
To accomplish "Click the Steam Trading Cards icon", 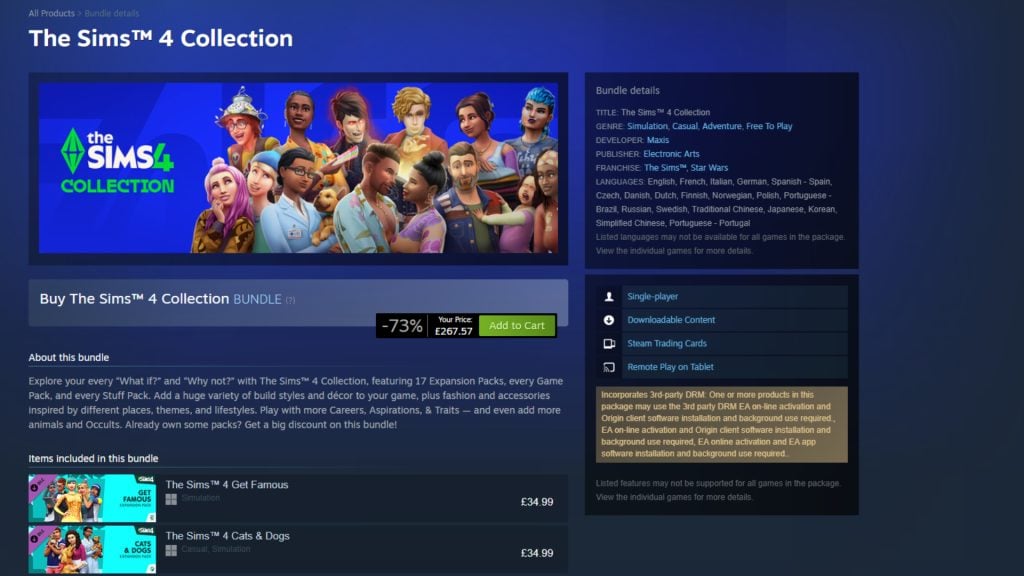I will 609,344.
